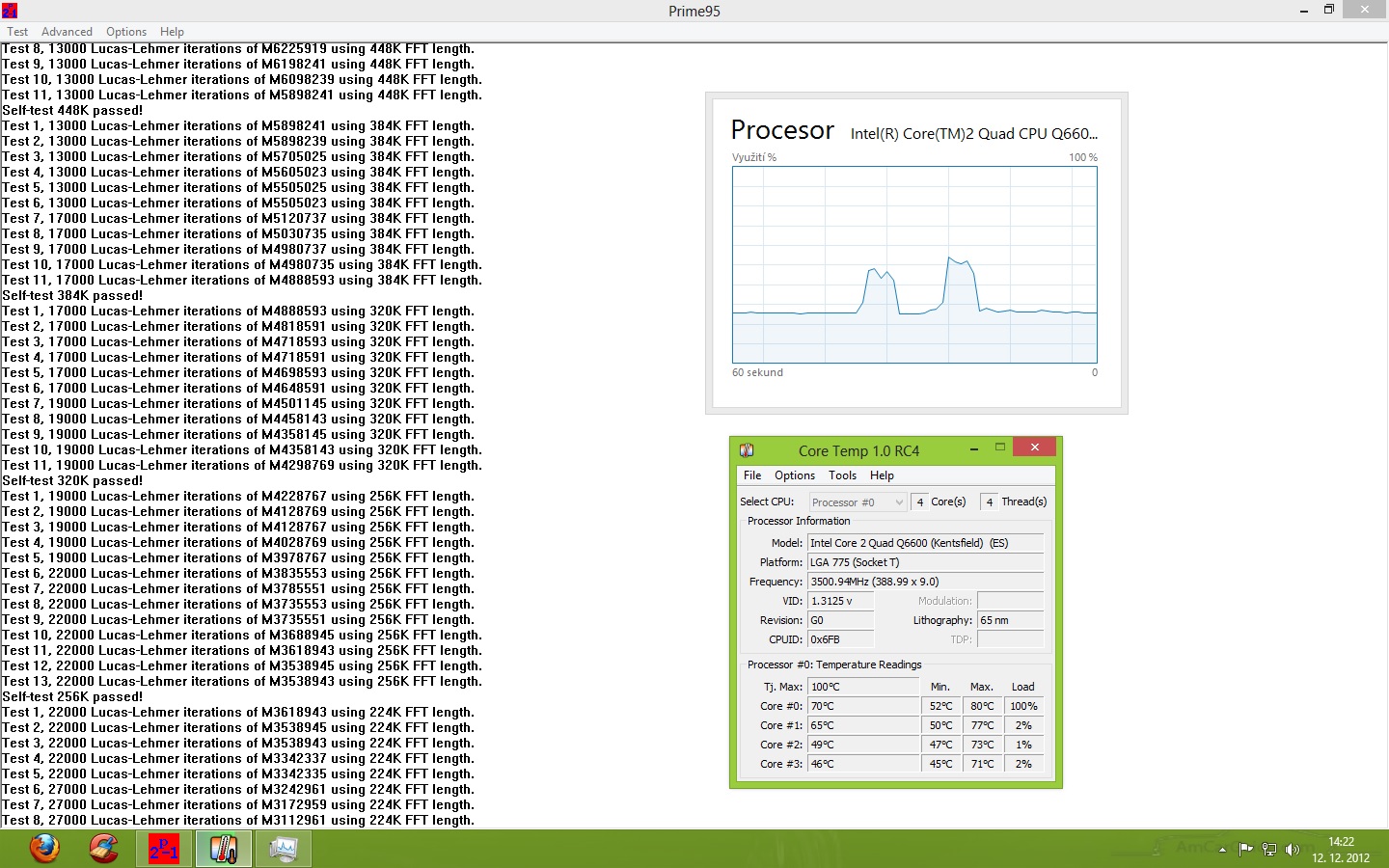Open Action Center flag icon
1389x868 pixels.
point(1245,850)
